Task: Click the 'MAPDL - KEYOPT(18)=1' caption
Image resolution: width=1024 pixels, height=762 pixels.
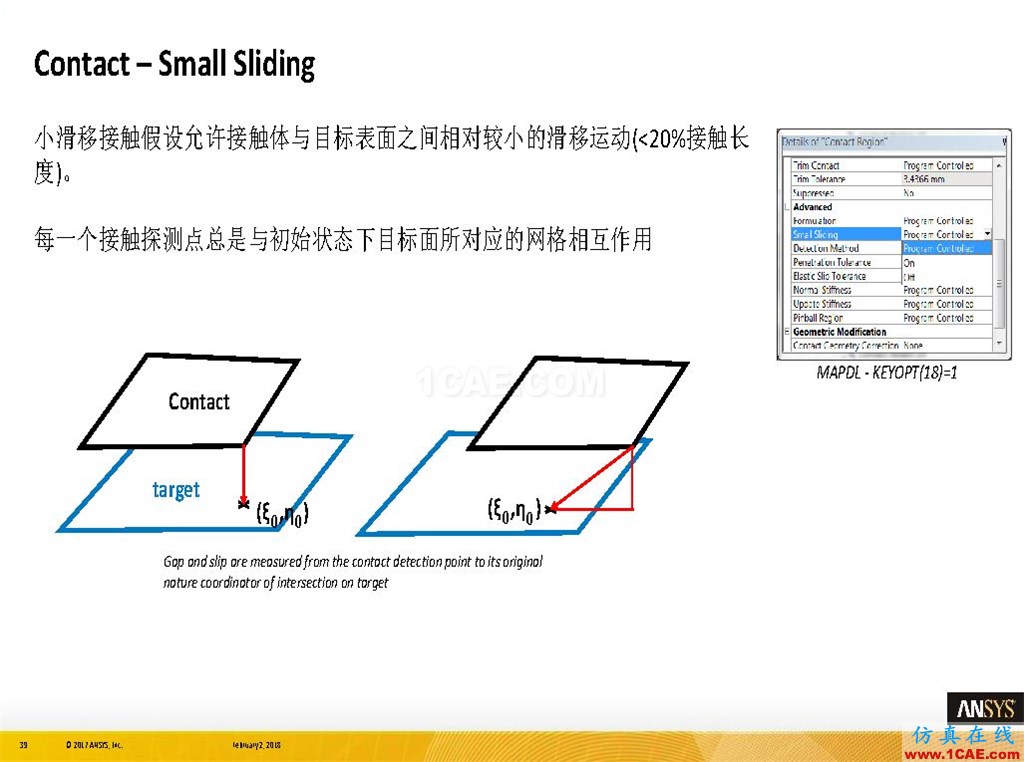Action: pos(886,373)
